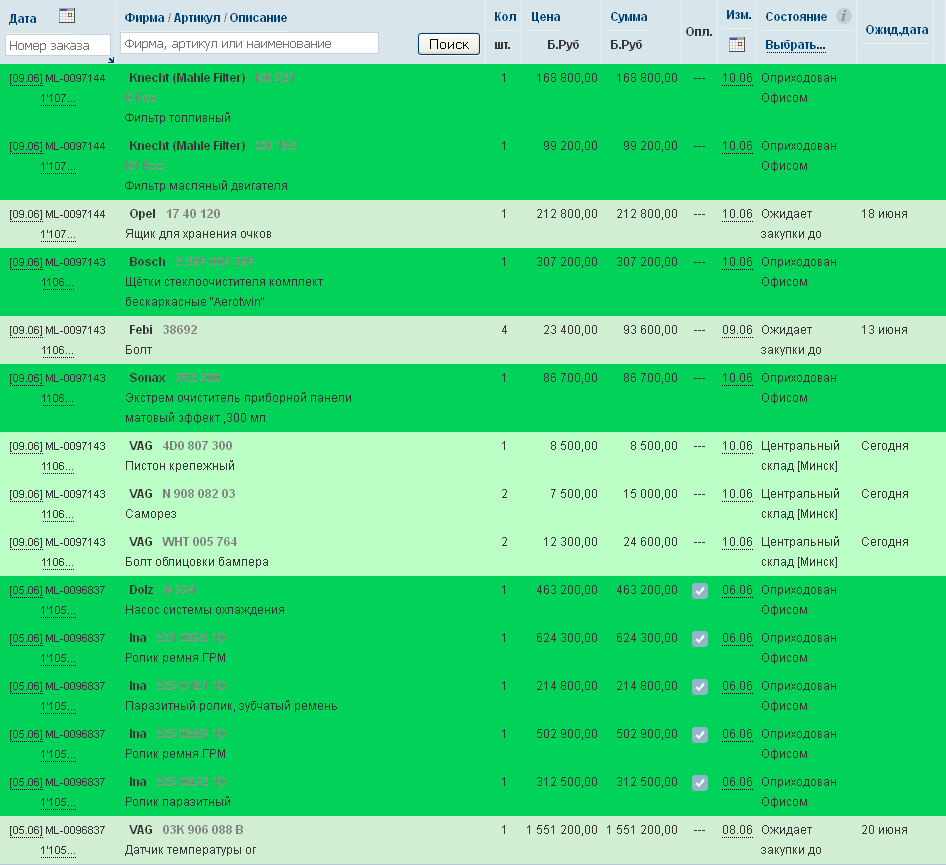The image size is (946, 865).
Task: Open the 08.06 change date in Датчик температуры row
Action: coord(737,830)
